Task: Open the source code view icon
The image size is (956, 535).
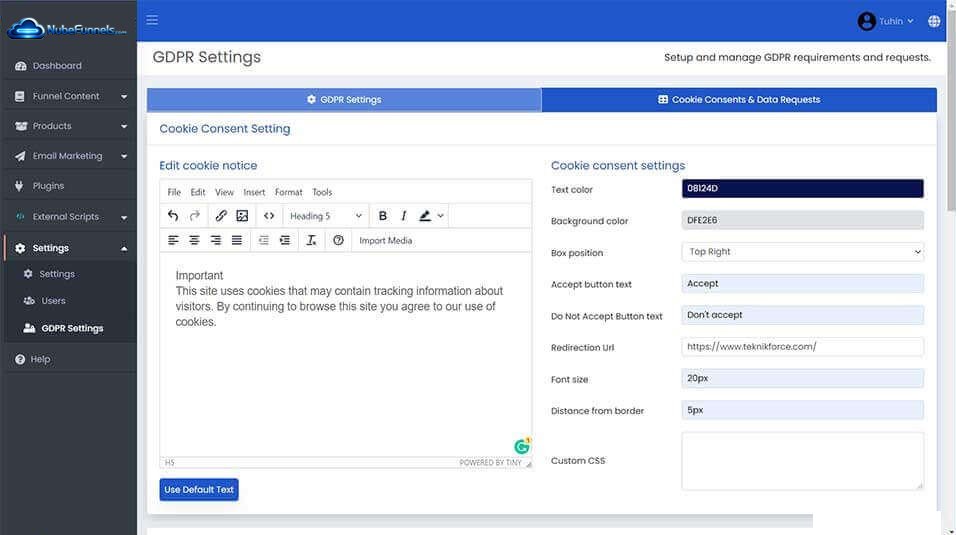Action: pos(269,216)
